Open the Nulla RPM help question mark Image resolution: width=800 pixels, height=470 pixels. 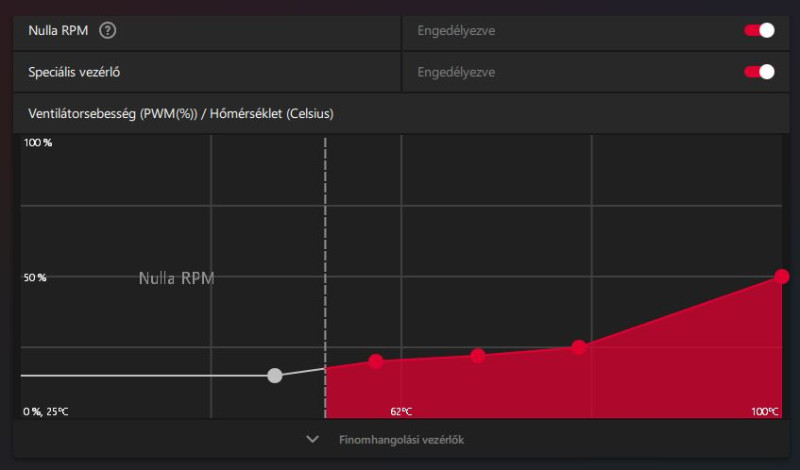(x=107, y=31)
